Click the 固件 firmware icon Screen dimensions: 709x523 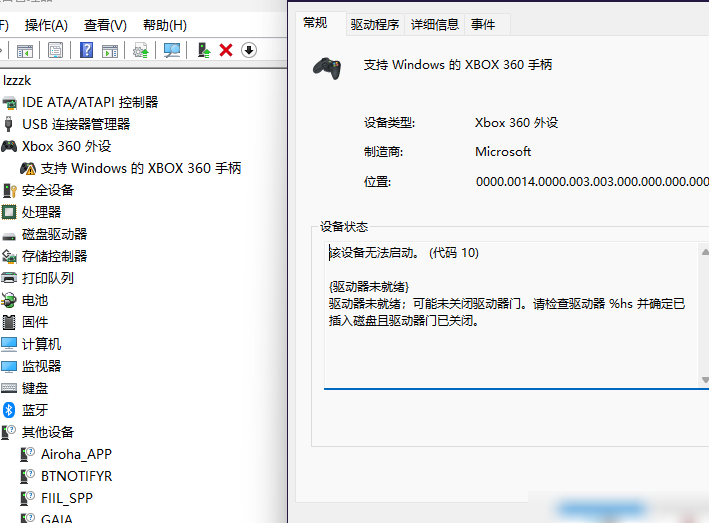[x=9, y=322]
